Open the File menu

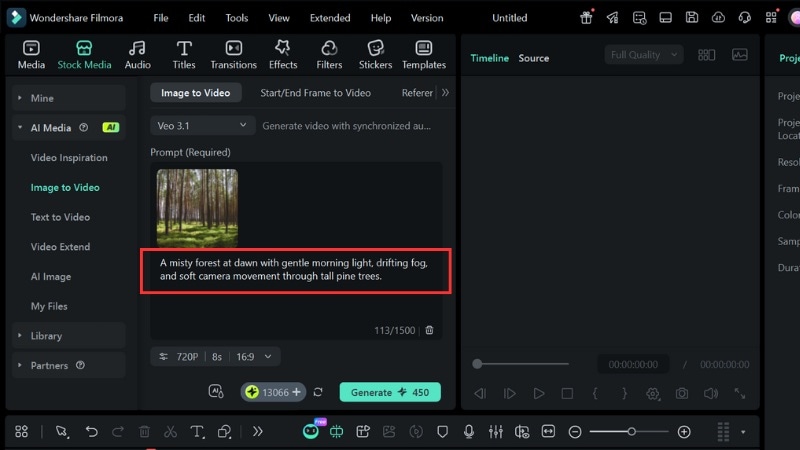[x=161, y=18]
